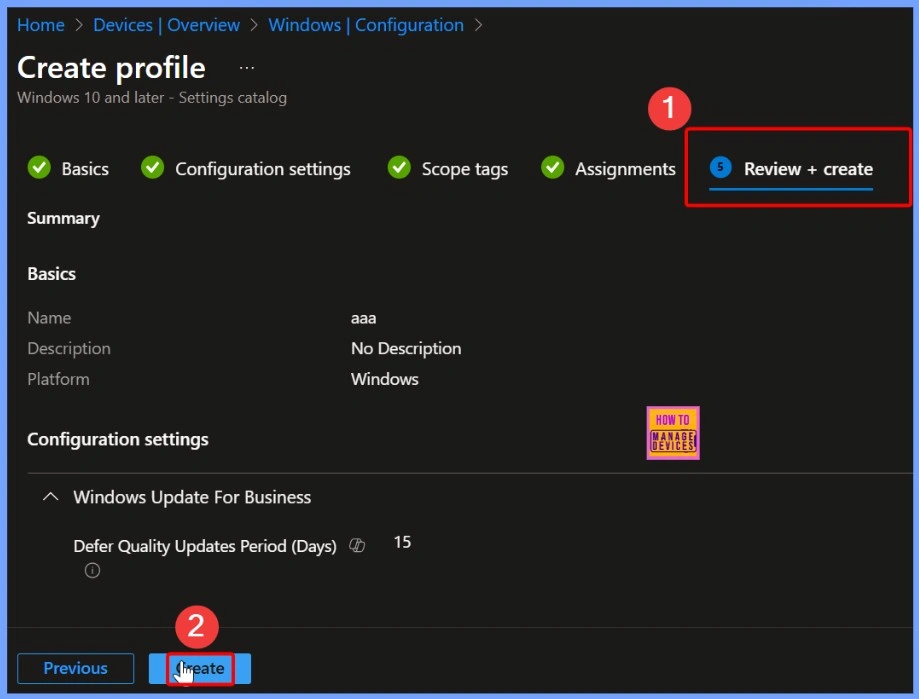
Task: Switch to the Basics step
Action: tap(85, 169)
